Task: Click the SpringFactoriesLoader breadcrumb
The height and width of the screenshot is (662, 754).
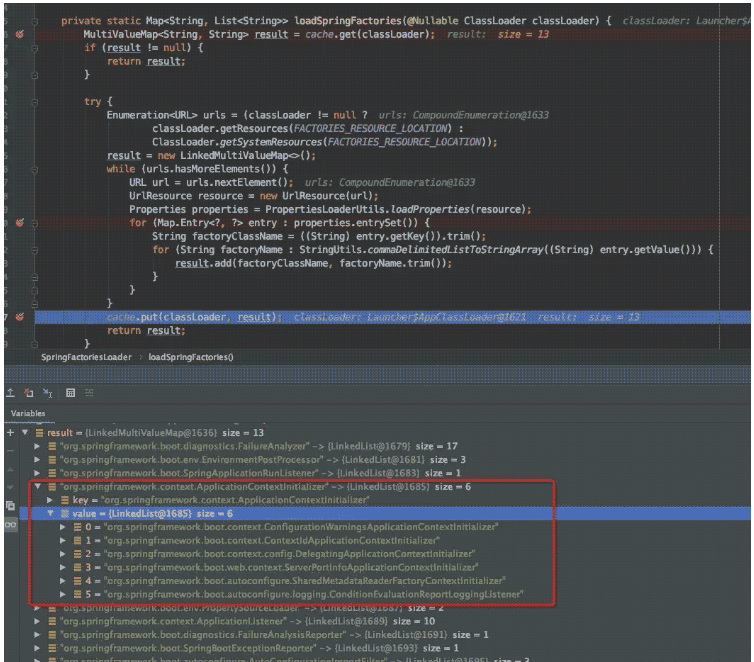Action: pos(86,357)
